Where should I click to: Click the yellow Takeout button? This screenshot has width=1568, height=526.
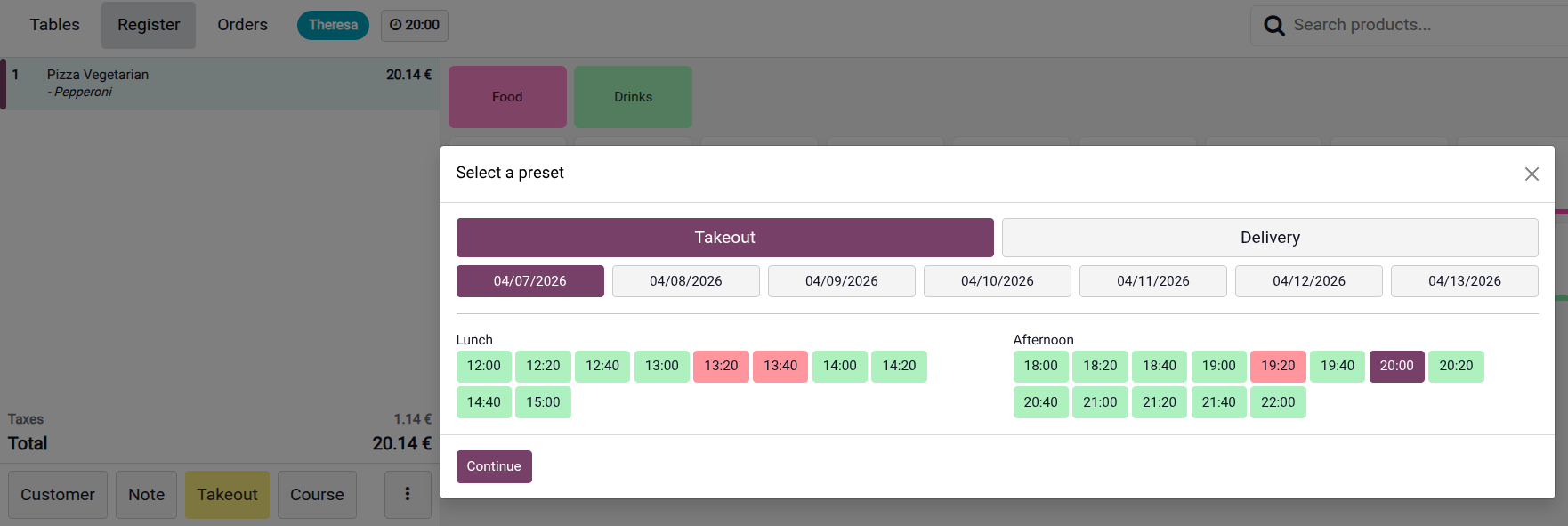(227, 494)
